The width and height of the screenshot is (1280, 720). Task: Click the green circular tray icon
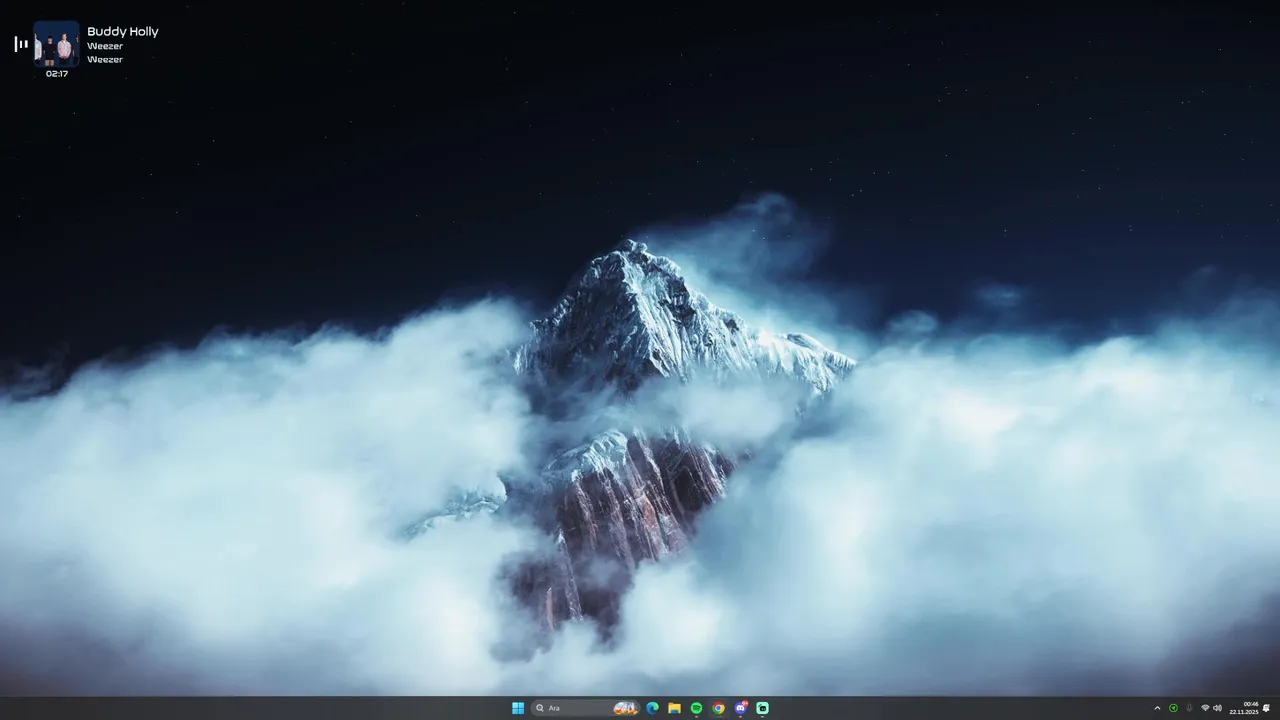[x=1173, y=708]
